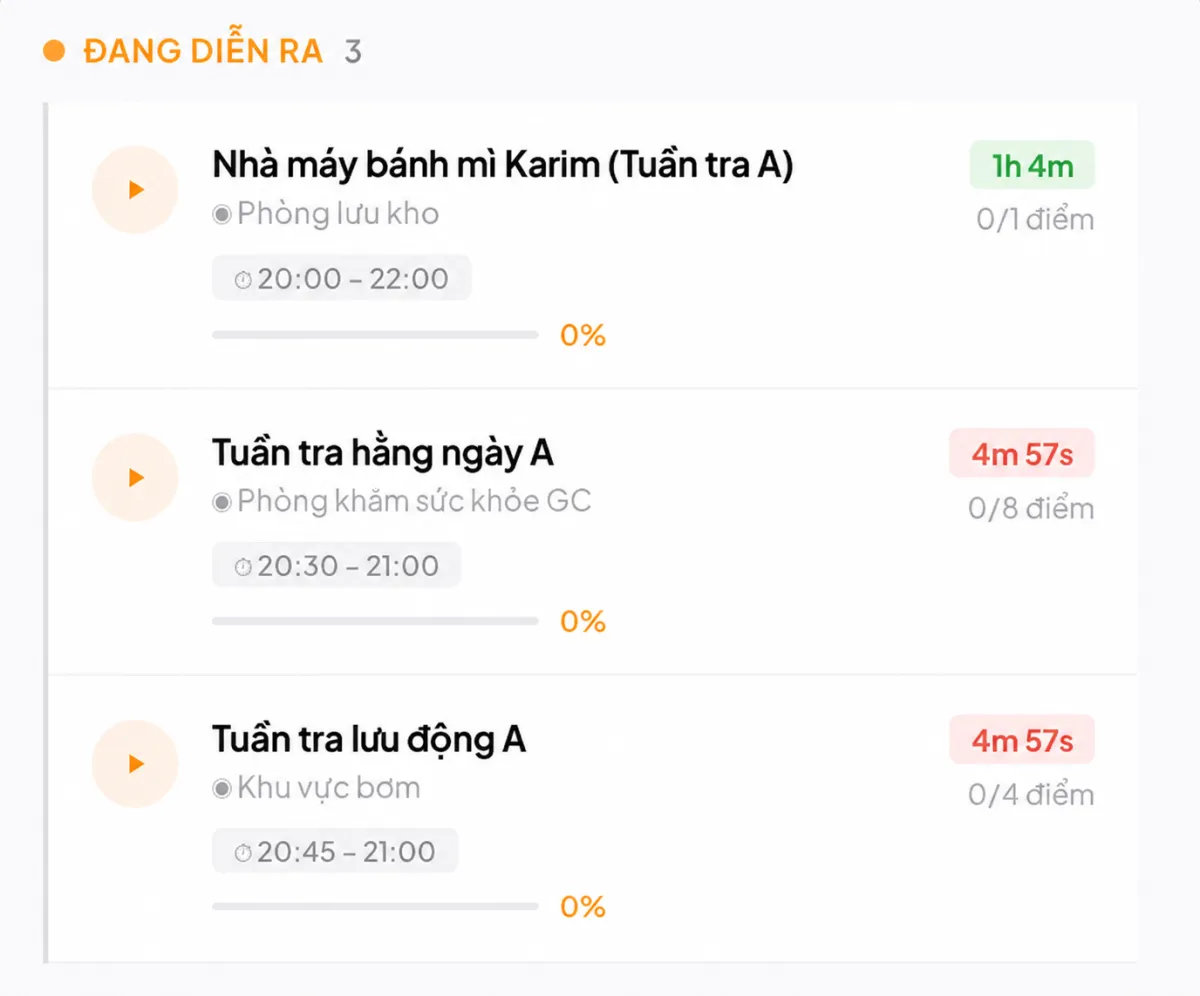Click the clock icon for 20:00 – 22:00

coord(243,280)
